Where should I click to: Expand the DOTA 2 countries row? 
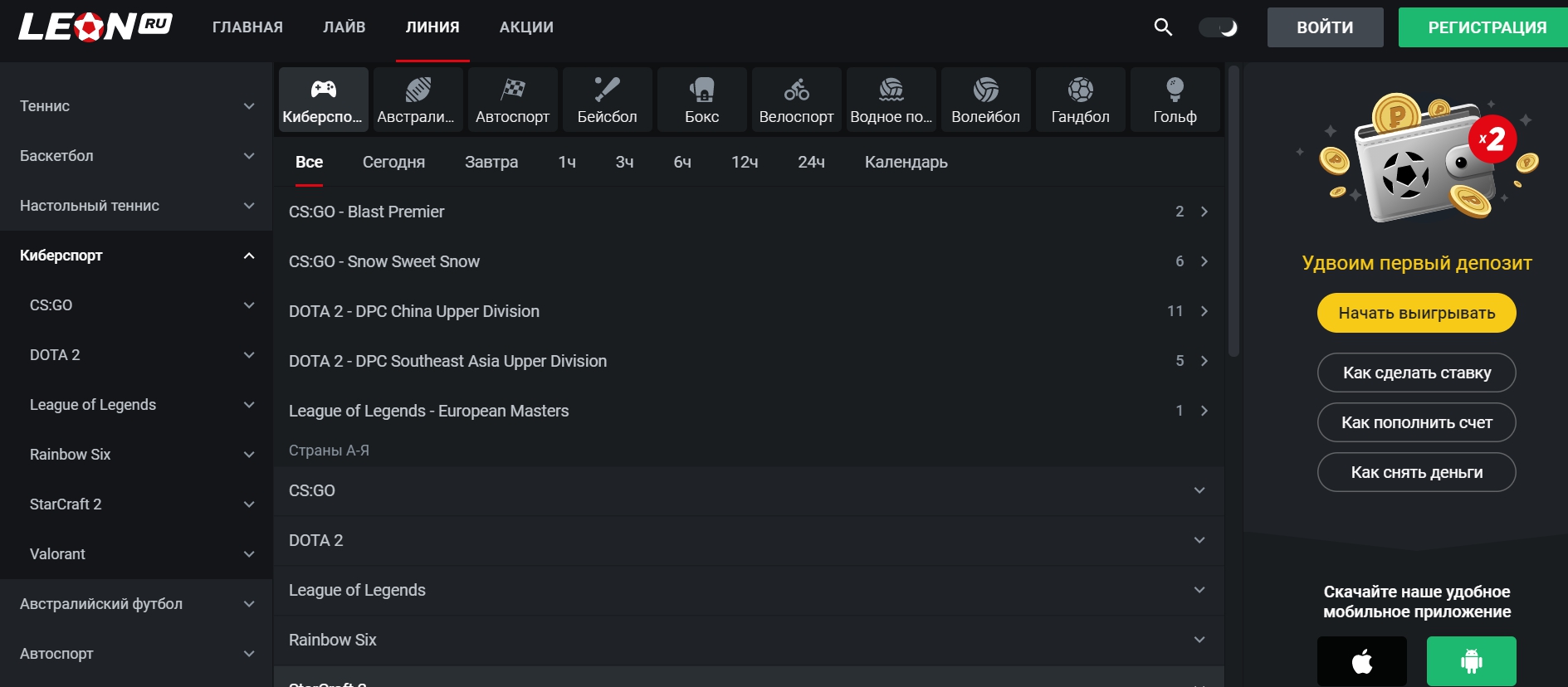(749, 540)
